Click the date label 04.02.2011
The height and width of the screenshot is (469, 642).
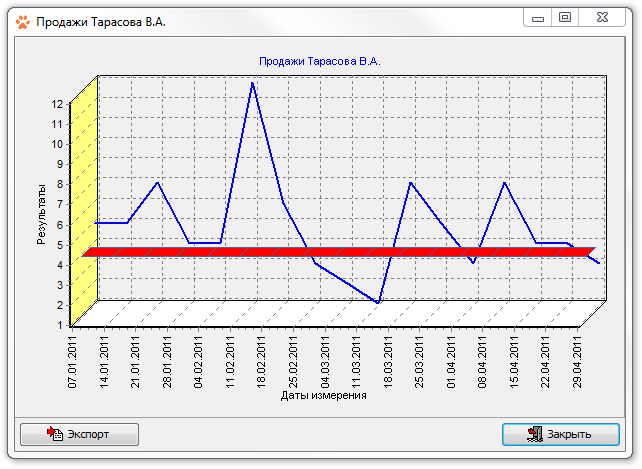(199, 362)
